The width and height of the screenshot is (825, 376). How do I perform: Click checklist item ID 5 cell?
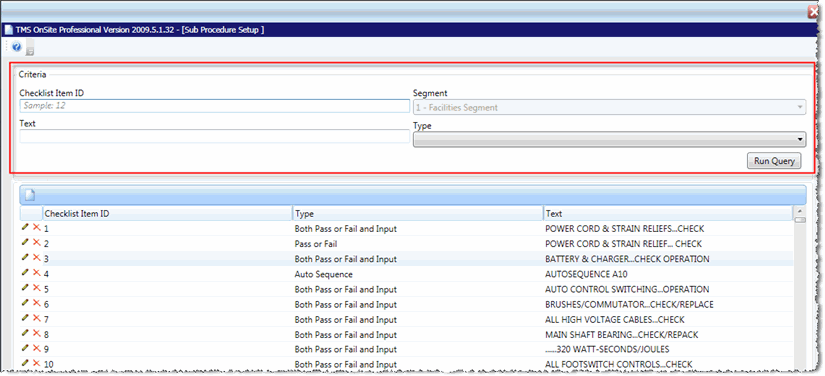point(46,289)
